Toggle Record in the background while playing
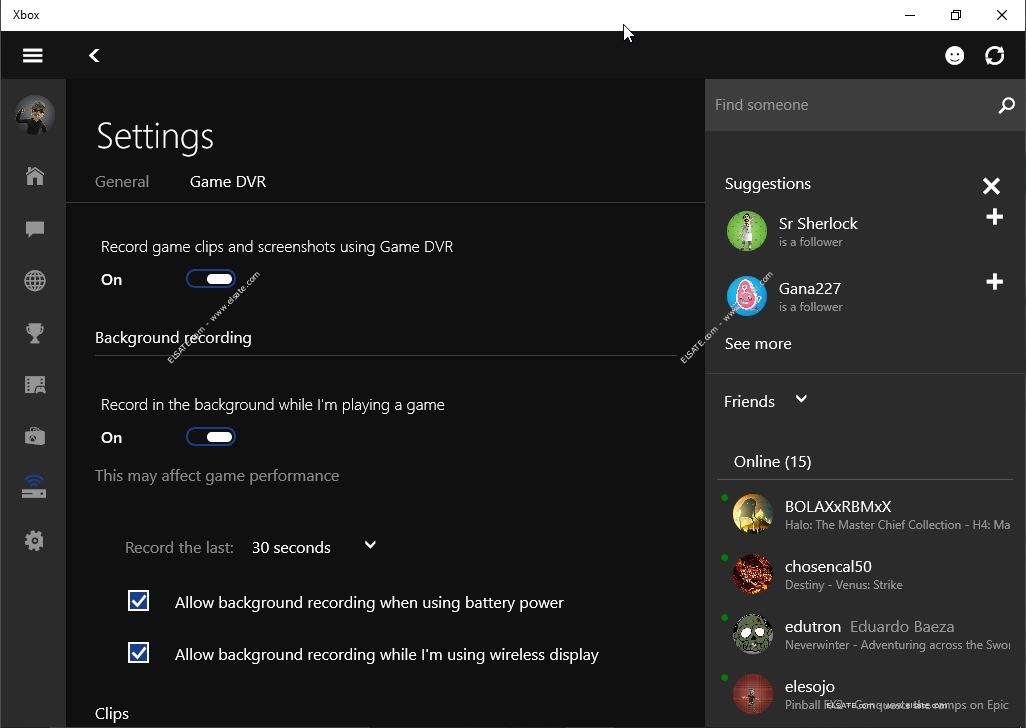Viewport: 1026px width, 728px height. [x=211, y=437]
